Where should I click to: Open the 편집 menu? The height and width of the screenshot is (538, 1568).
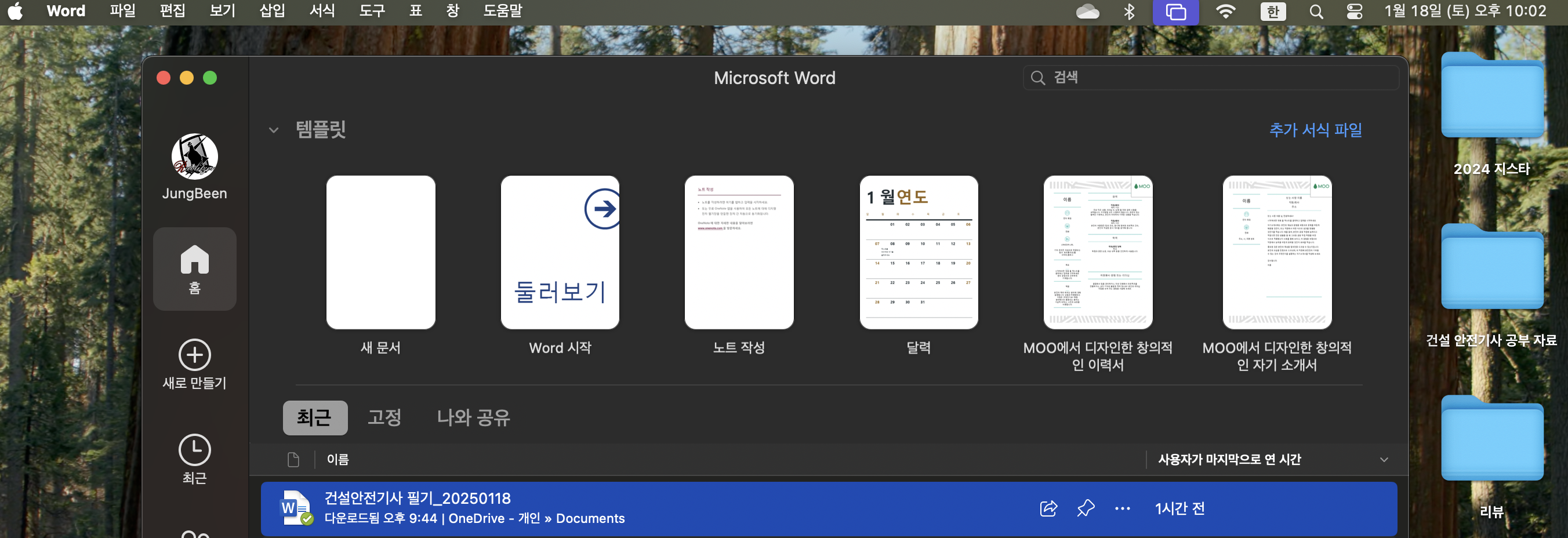(x=172, y=11)
